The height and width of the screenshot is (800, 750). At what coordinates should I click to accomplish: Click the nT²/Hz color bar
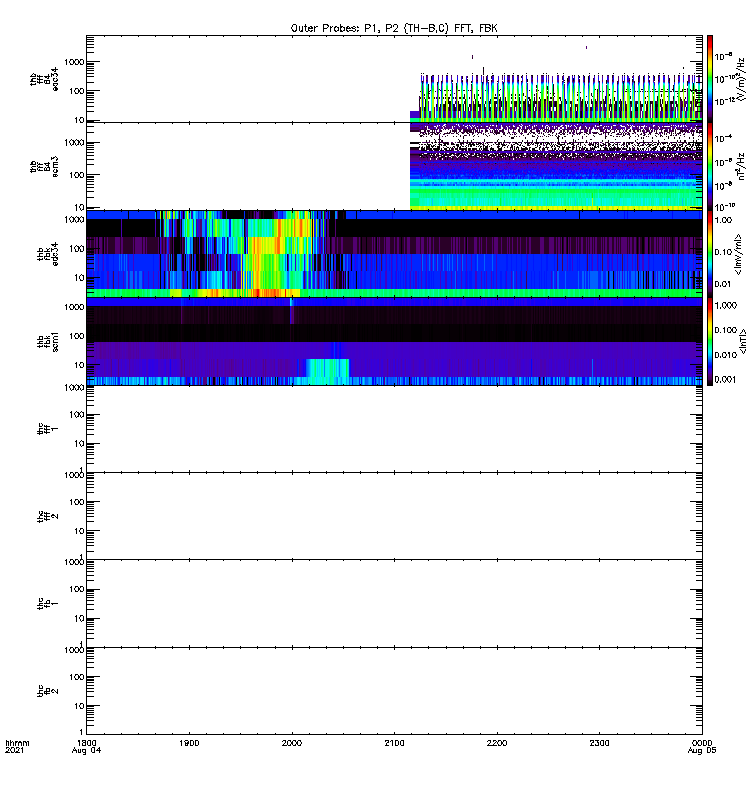tap(710, 166)
